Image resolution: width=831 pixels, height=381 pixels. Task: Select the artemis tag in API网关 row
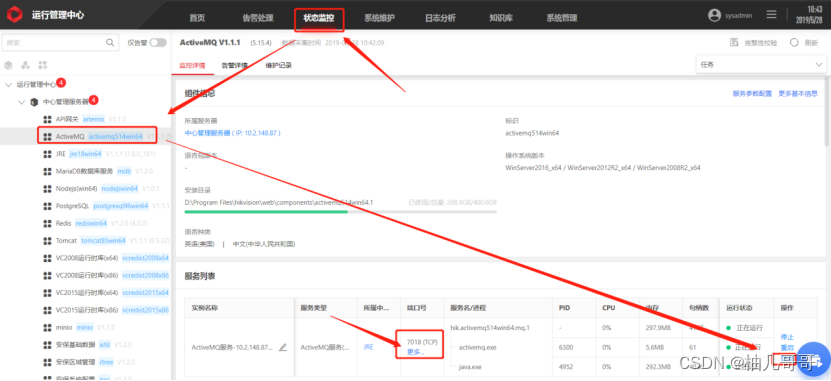coord(94,119)
